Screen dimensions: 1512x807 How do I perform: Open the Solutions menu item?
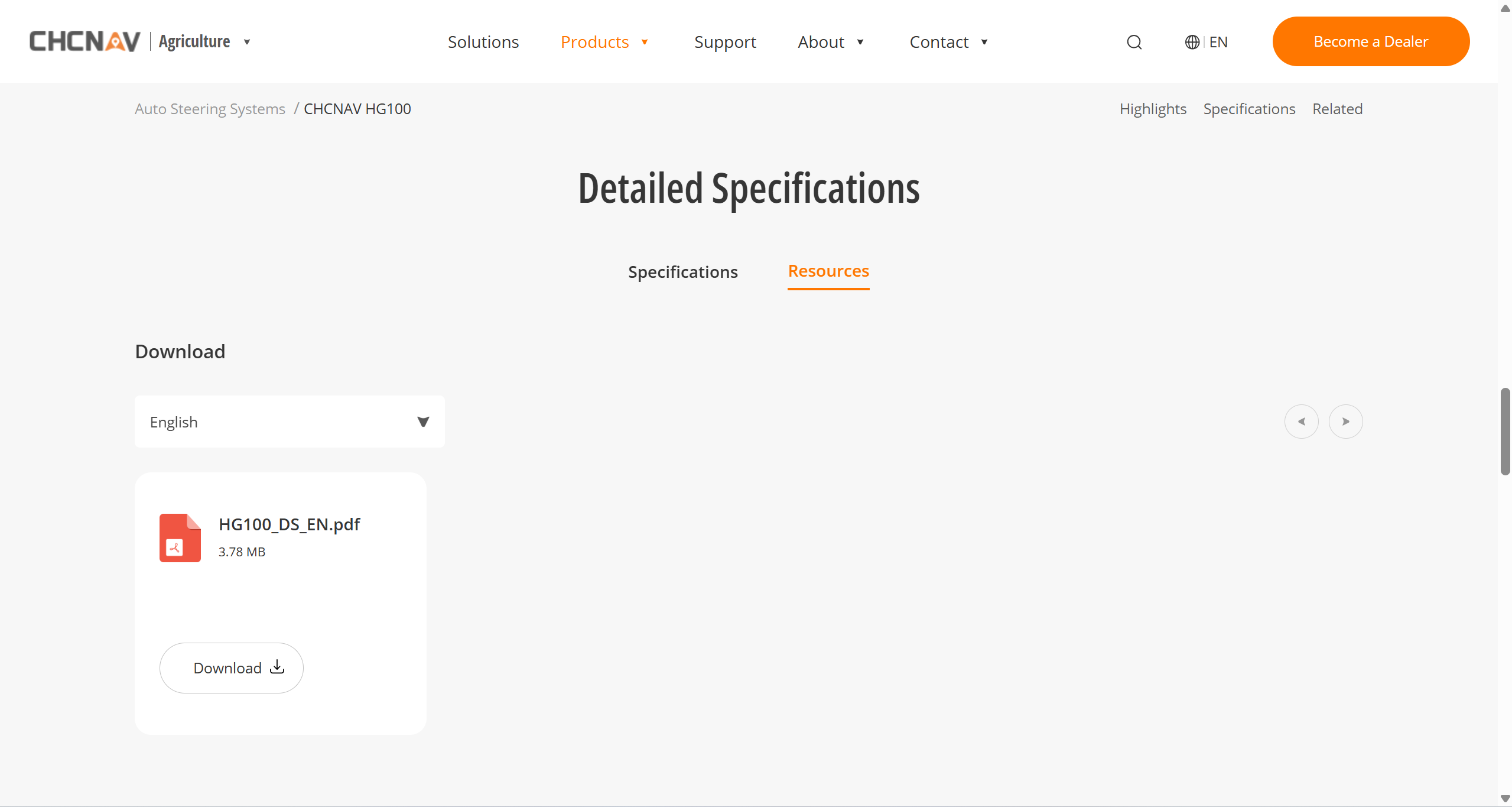(x=483, y=42)
